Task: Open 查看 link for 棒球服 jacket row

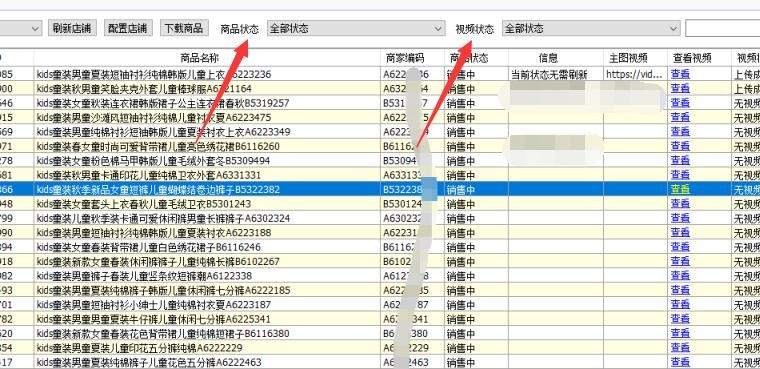Action: [680, 89]
